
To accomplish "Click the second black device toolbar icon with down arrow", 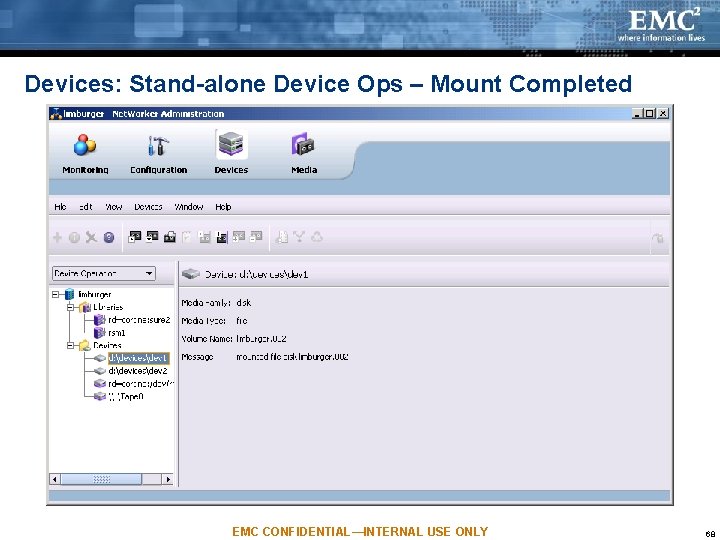I will point(152,236).
